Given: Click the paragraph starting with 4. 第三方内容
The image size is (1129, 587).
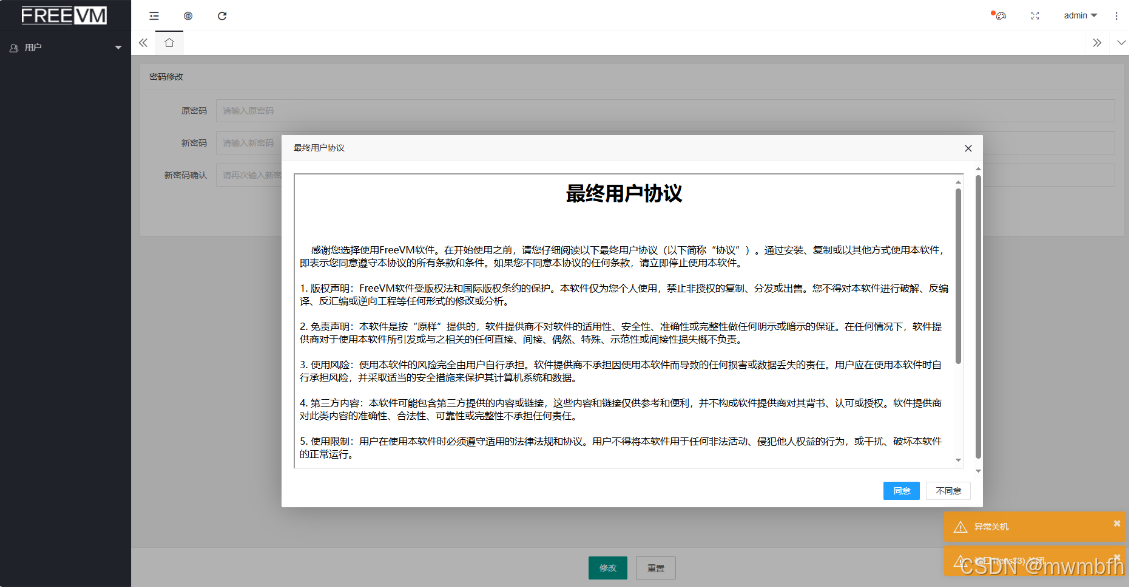Looking at the screenshot, I should [x=621, y=409].
